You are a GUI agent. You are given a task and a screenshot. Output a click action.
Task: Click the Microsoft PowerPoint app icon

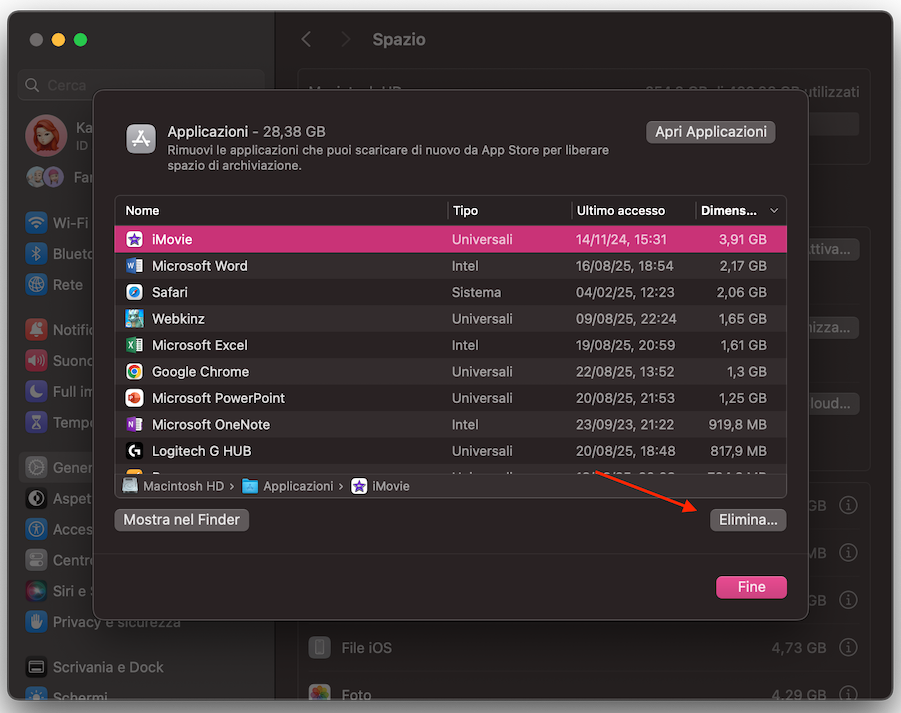133,397
